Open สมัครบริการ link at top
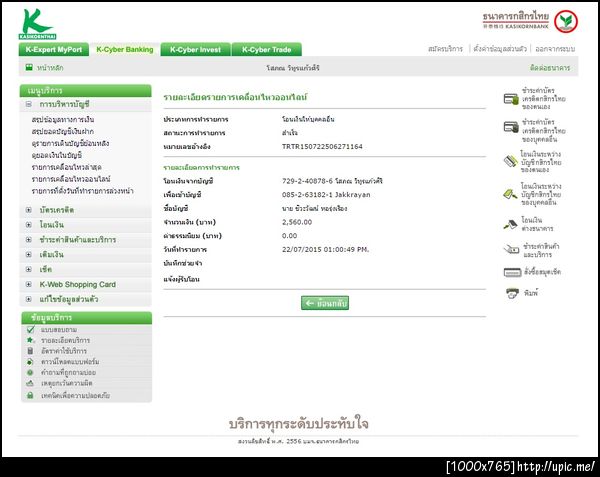600x477 pixels. [445, 49]
